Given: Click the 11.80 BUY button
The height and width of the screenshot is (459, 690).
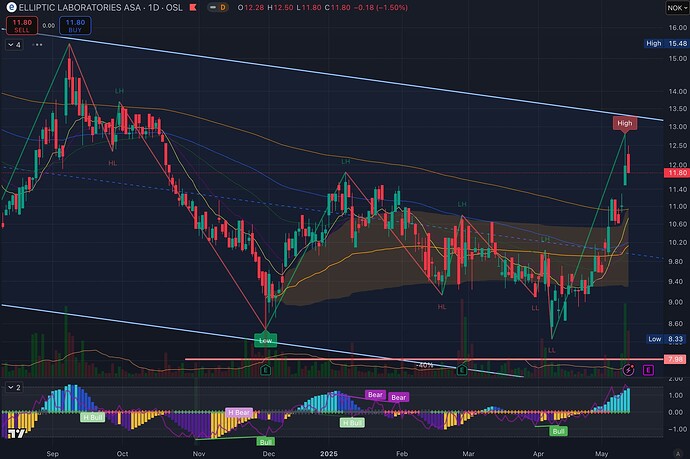Looking at the screenshot, I should click(x=75, y=26).
